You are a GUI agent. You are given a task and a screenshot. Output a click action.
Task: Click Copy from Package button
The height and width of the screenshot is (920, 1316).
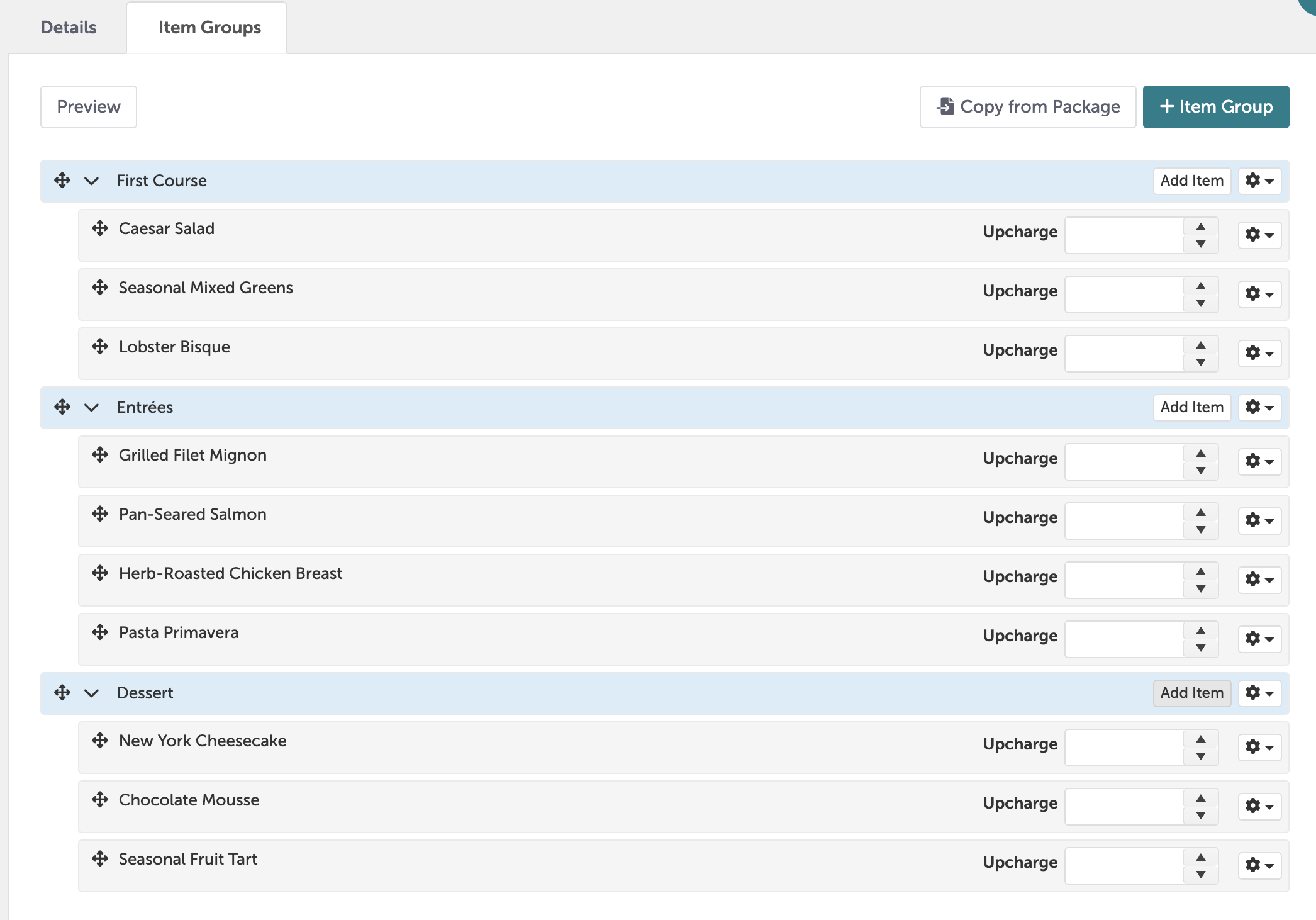1028,107
